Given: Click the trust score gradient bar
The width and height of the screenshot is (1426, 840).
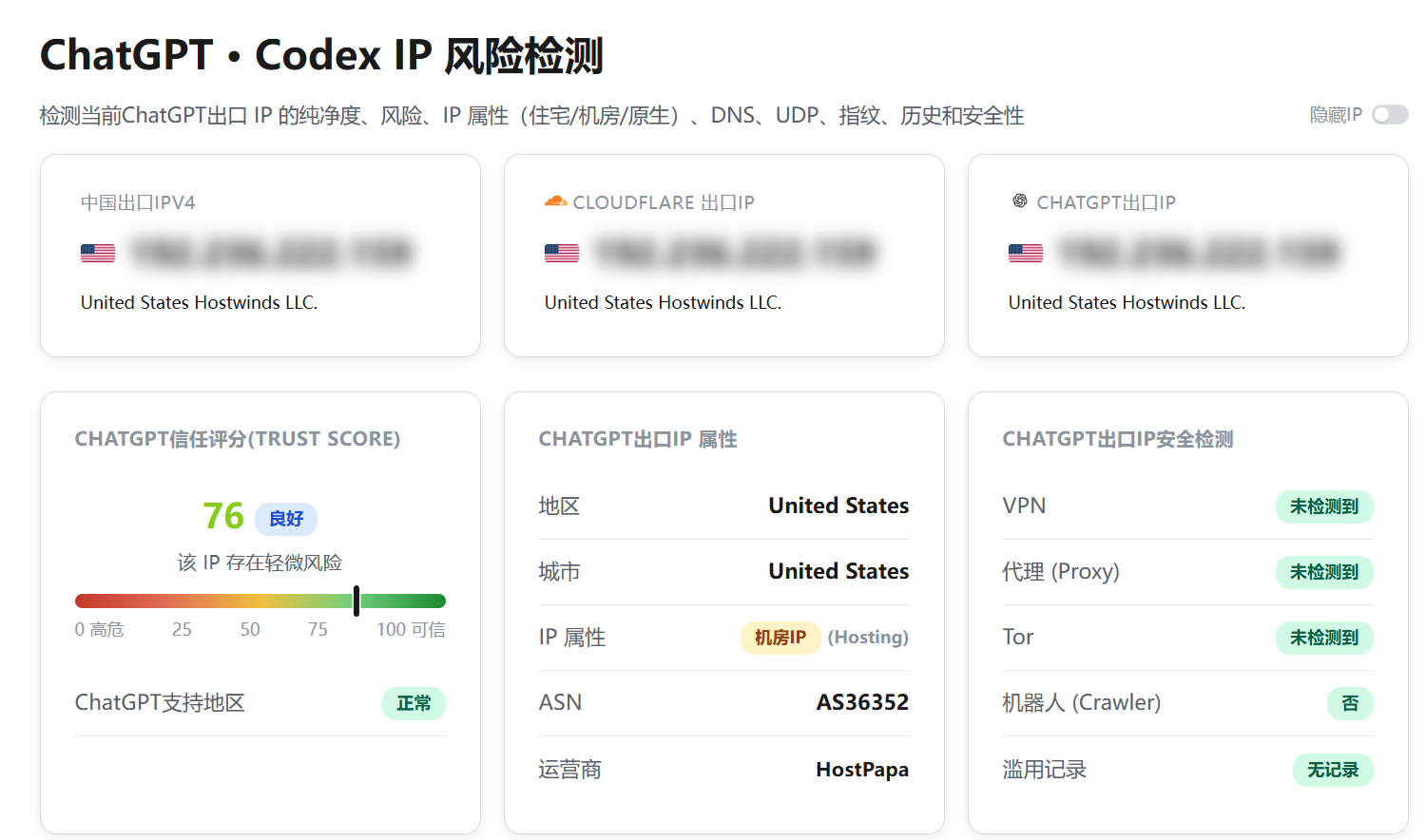Looking at the screenshot, I should tap(260, 601).
